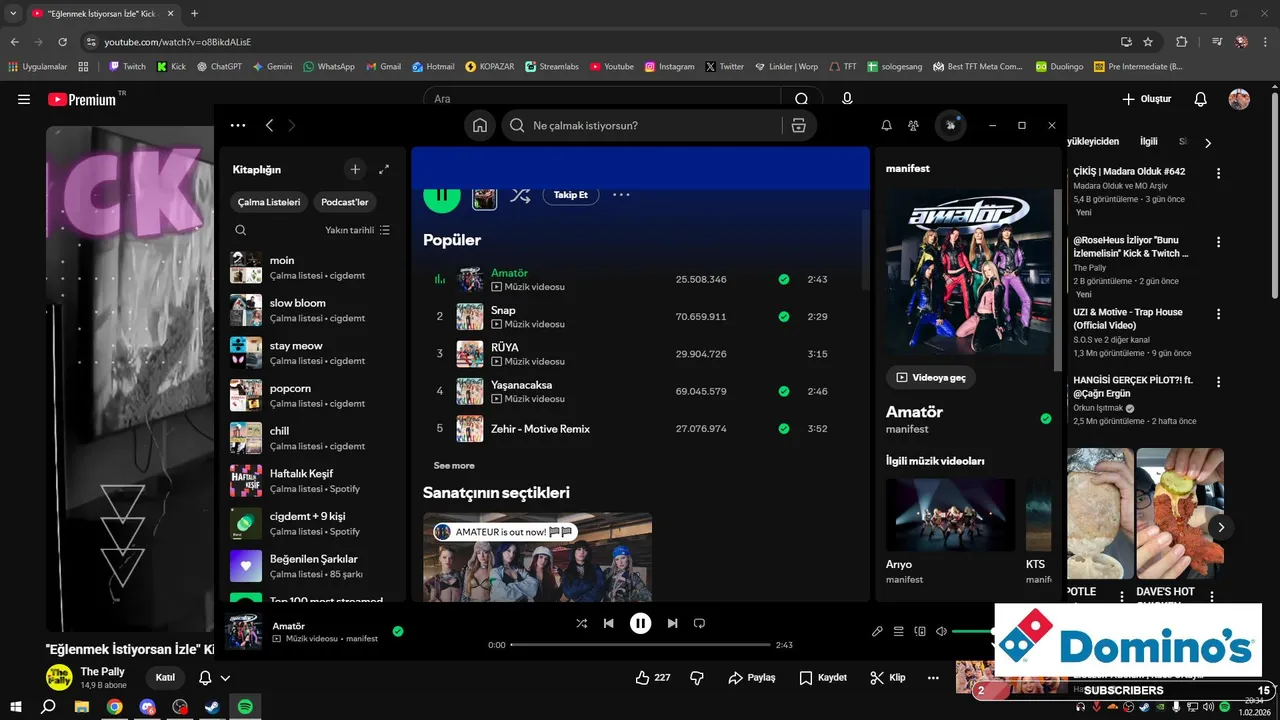The image size is (1280, 720).
Task: Save video with Kaydet
Action: point(823,678)
